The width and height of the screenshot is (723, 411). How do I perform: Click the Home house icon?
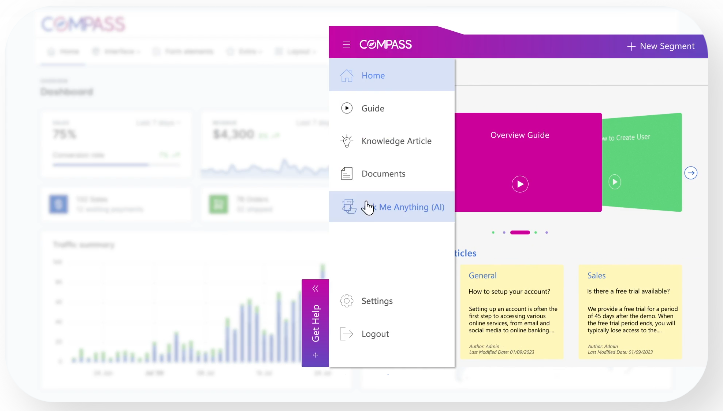coord(346,75)
